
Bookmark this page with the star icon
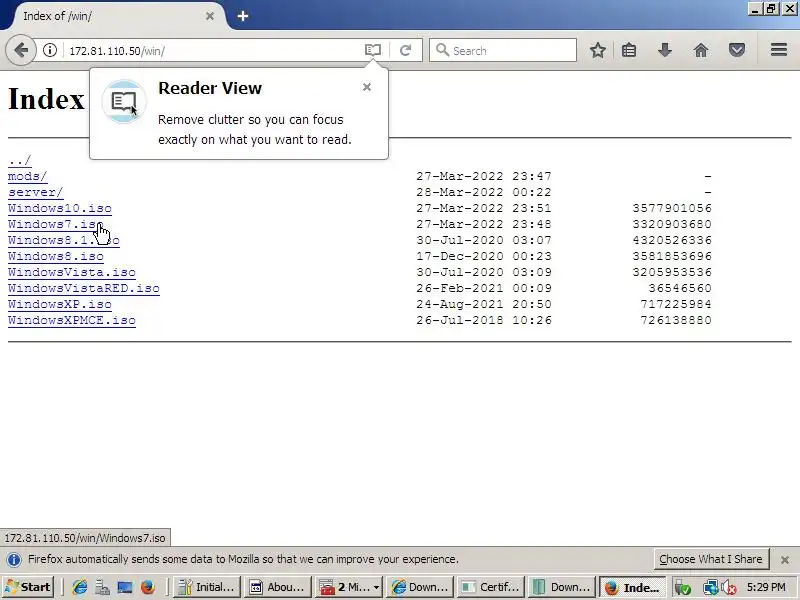point(597,50)
